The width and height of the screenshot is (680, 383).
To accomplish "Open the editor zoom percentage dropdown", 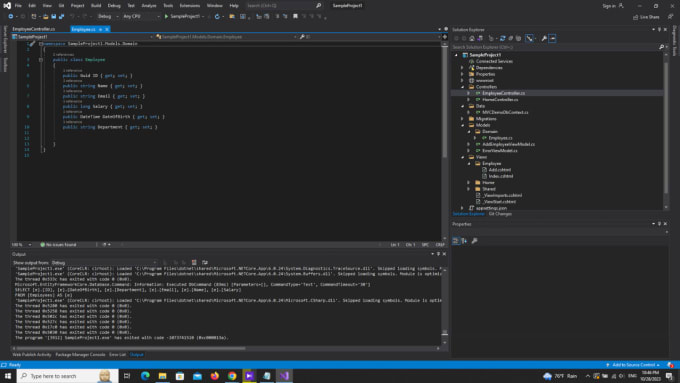I will (21, 245).
